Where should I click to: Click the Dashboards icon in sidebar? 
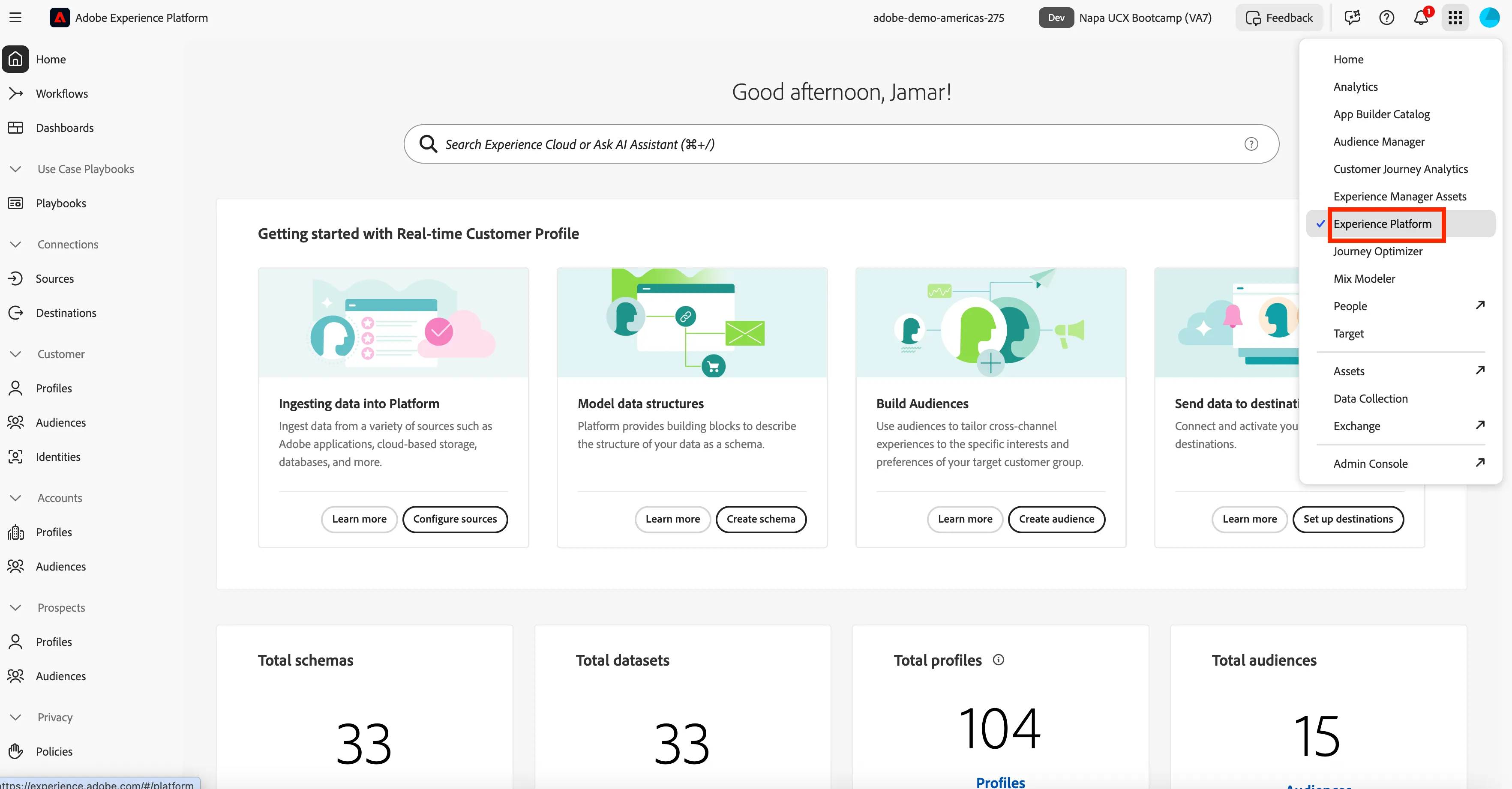point(16,127)
